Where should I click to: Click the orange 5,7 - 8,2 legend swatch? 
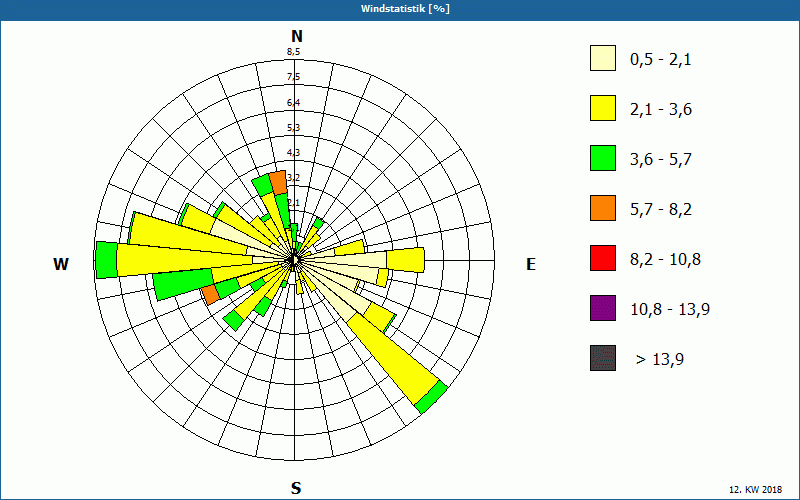(603, 208)
